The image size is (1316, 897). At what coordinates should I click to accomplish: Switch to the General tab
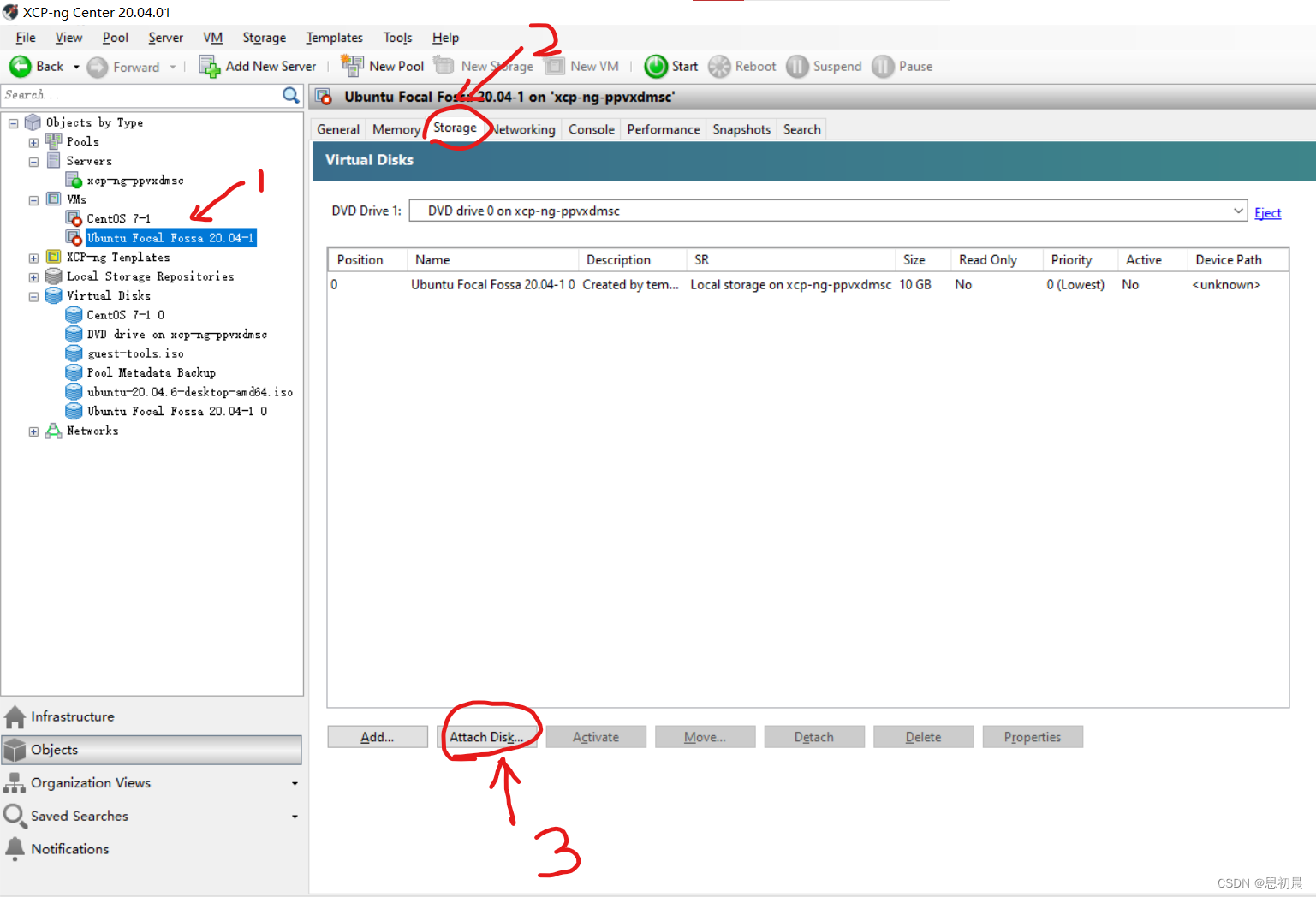[338, 129]
